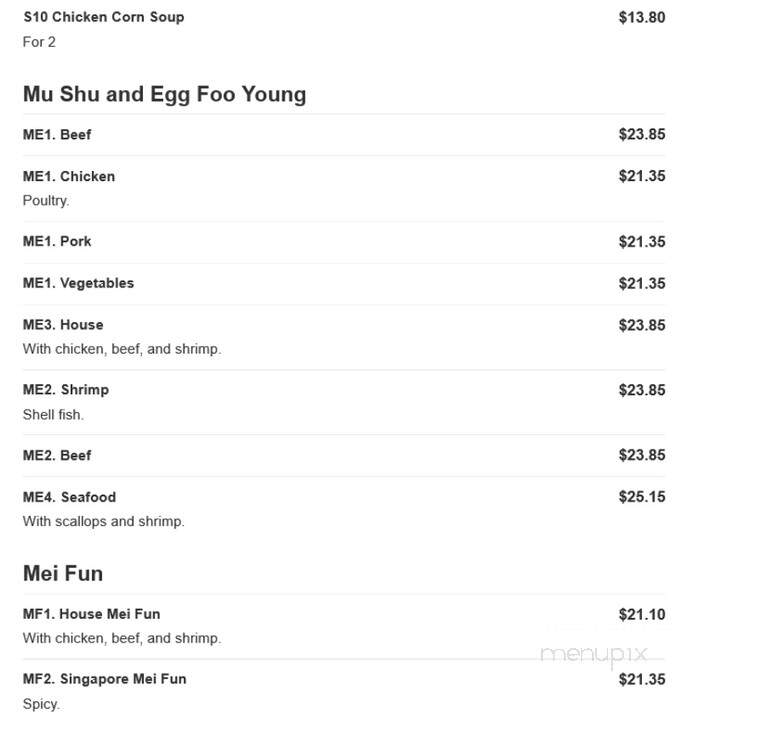The image size is (773, 737).
Task: Click the $25.15 seafood price
Action: (642, 496)
